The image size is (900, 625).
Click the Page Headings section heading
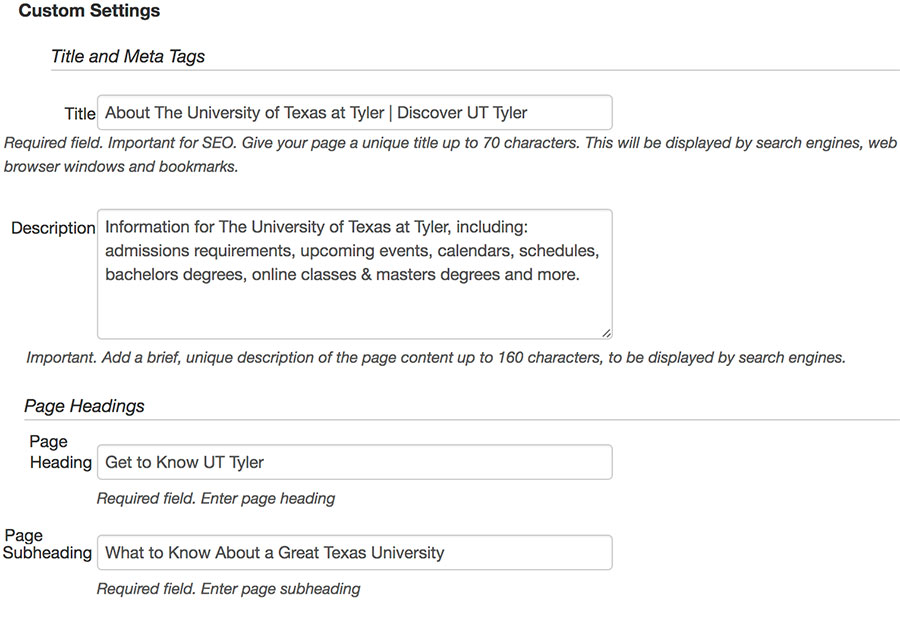[84, 406]
